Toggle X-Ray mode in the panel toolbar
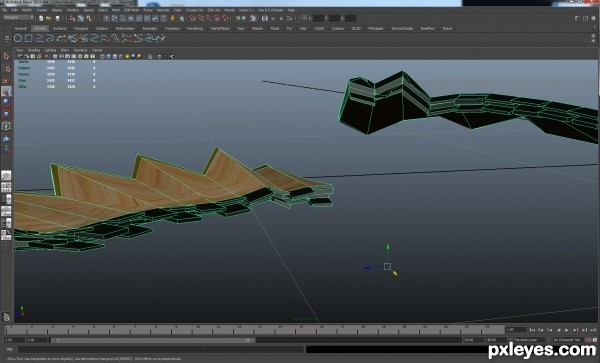 tap(159, 56)
